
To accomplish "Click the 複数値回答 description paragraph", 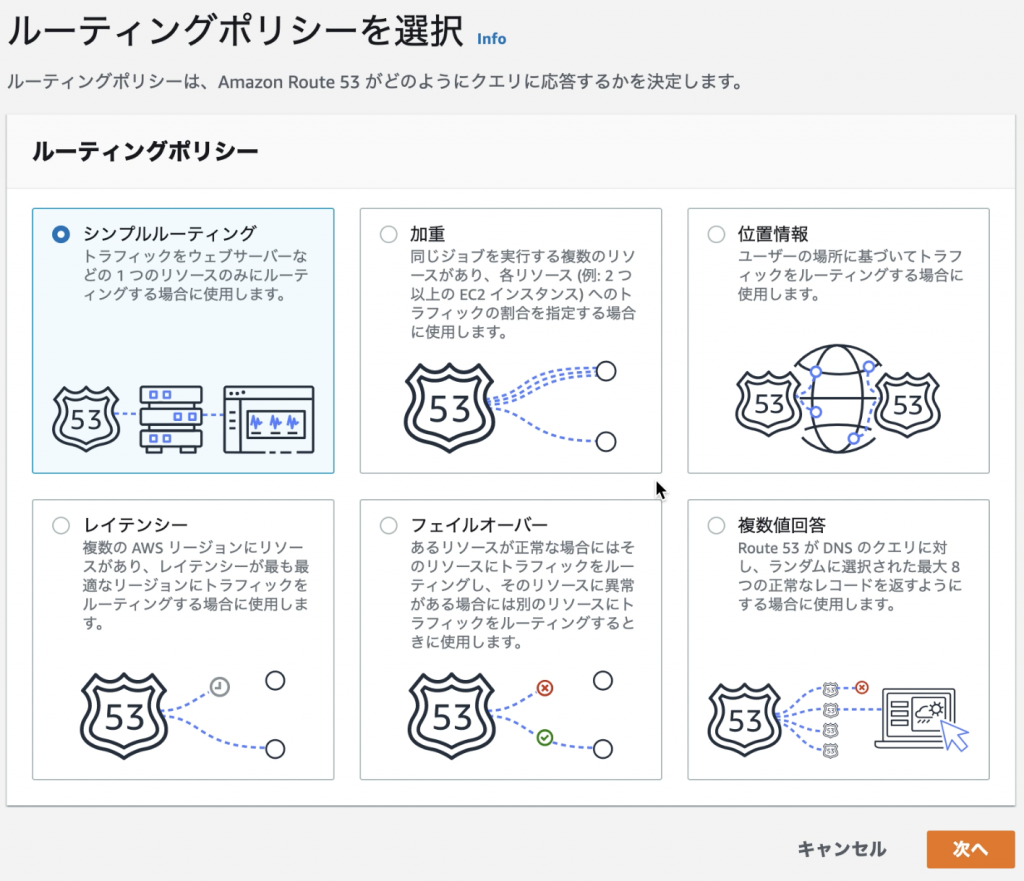I will click(849, 576).
